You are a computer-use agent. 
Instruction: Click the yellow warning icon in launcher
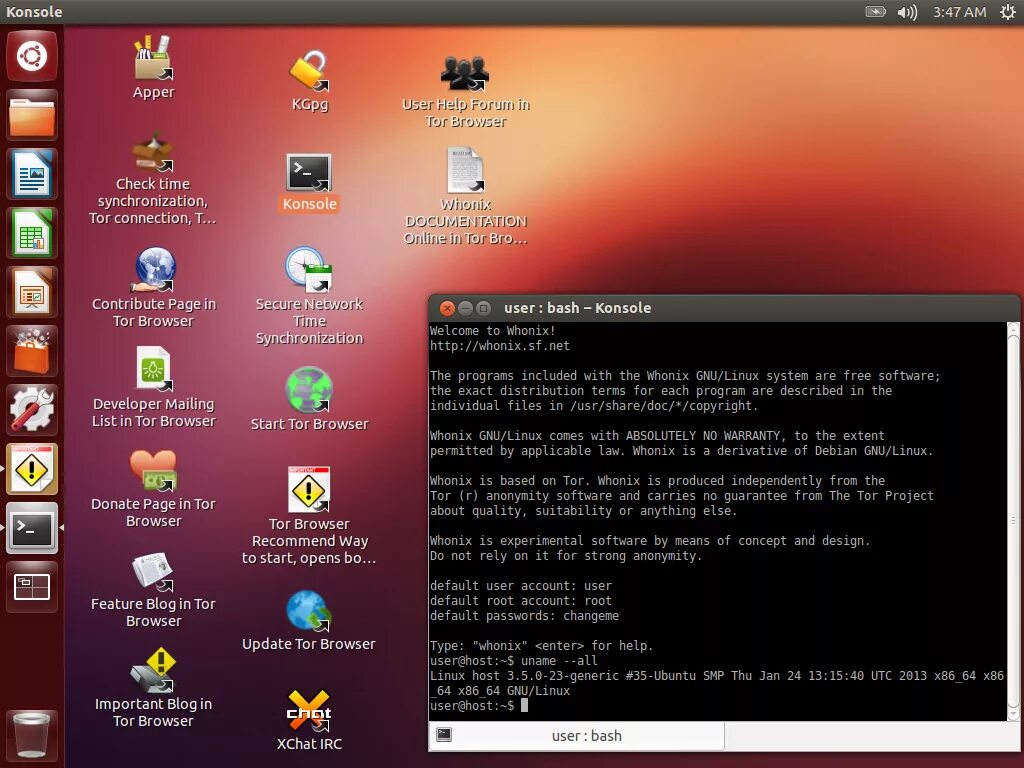click(x=32, y=469)
